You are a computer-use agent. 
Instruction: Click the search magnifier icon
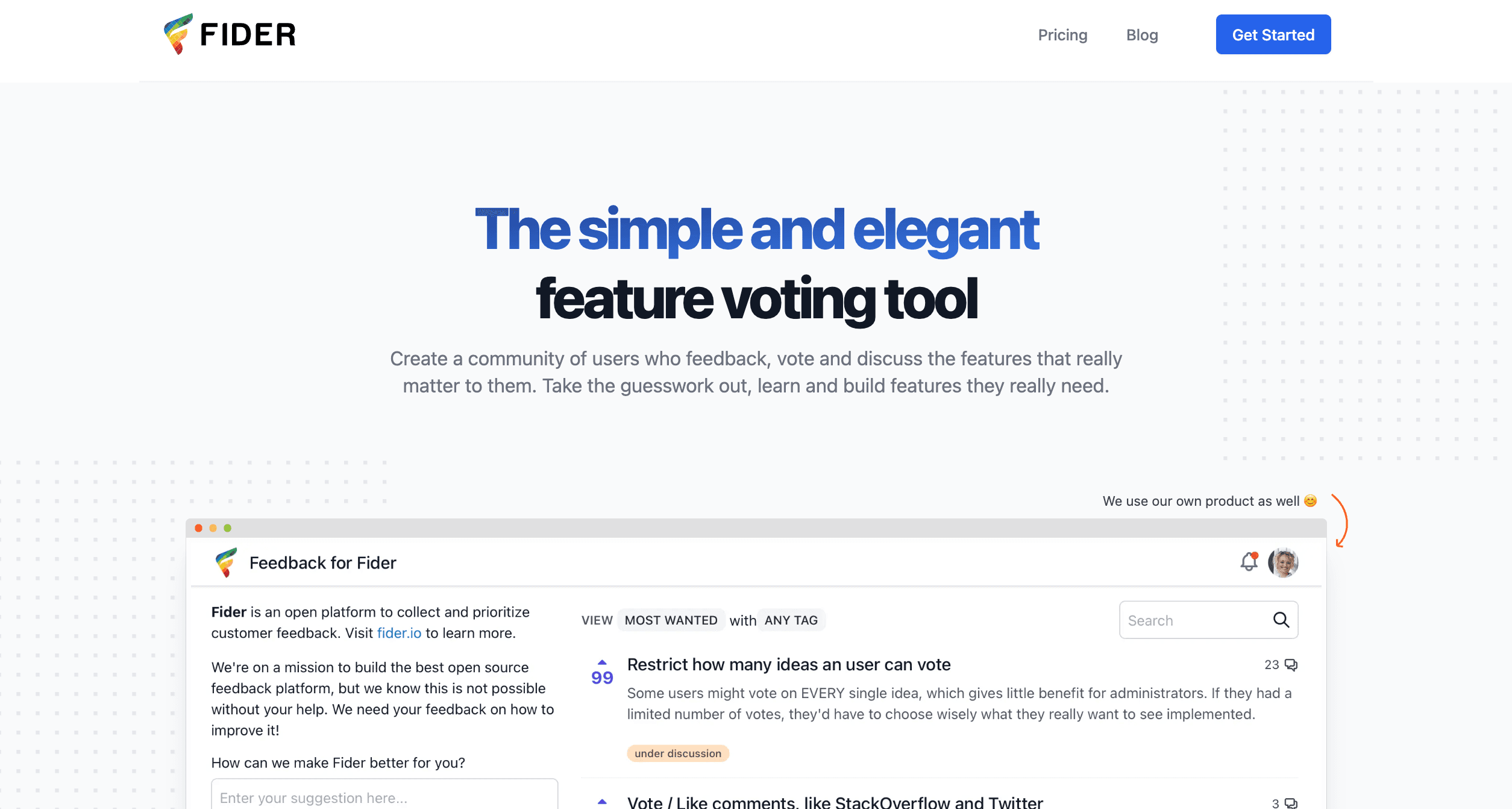[1281, 620]
